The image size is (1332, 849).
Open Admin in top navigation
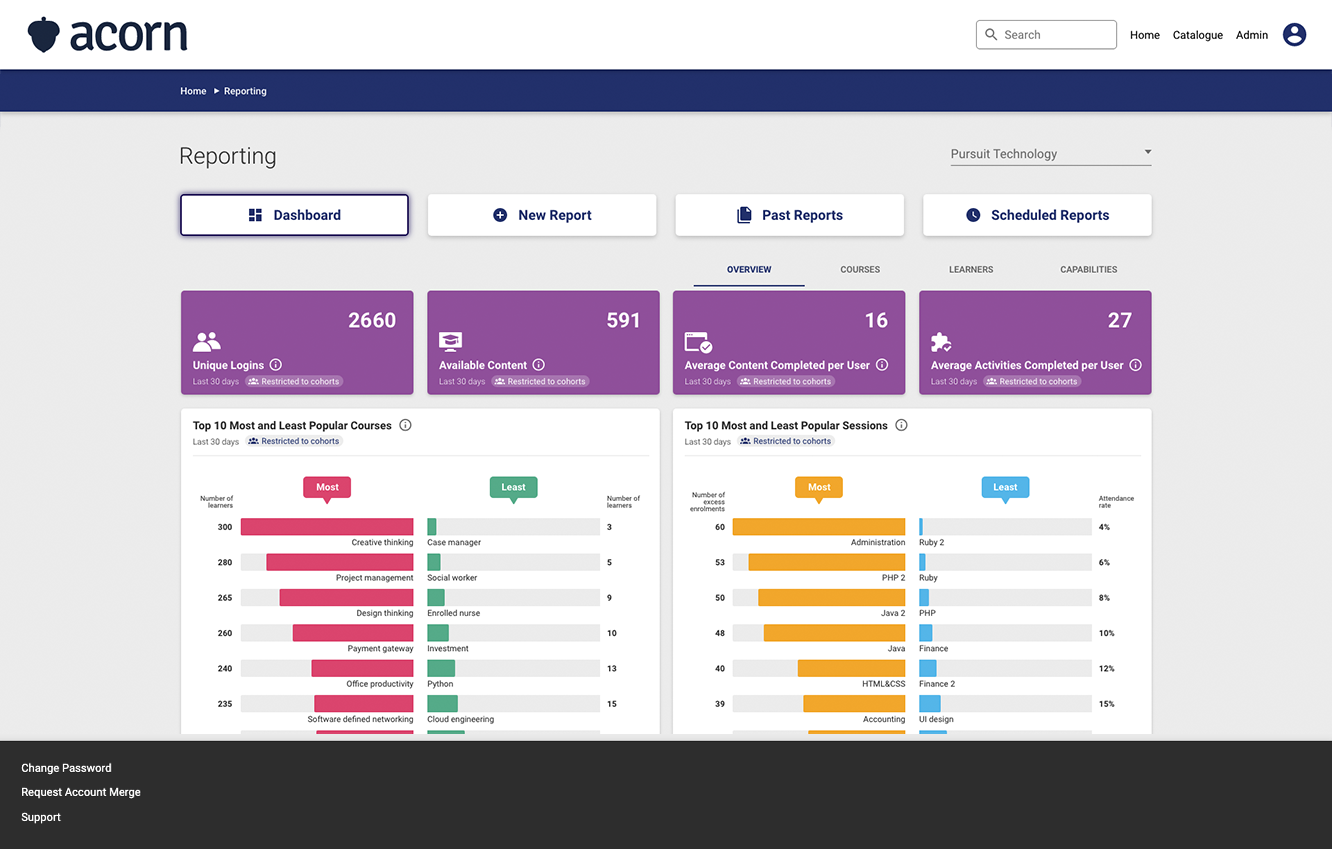(1252, 35)
